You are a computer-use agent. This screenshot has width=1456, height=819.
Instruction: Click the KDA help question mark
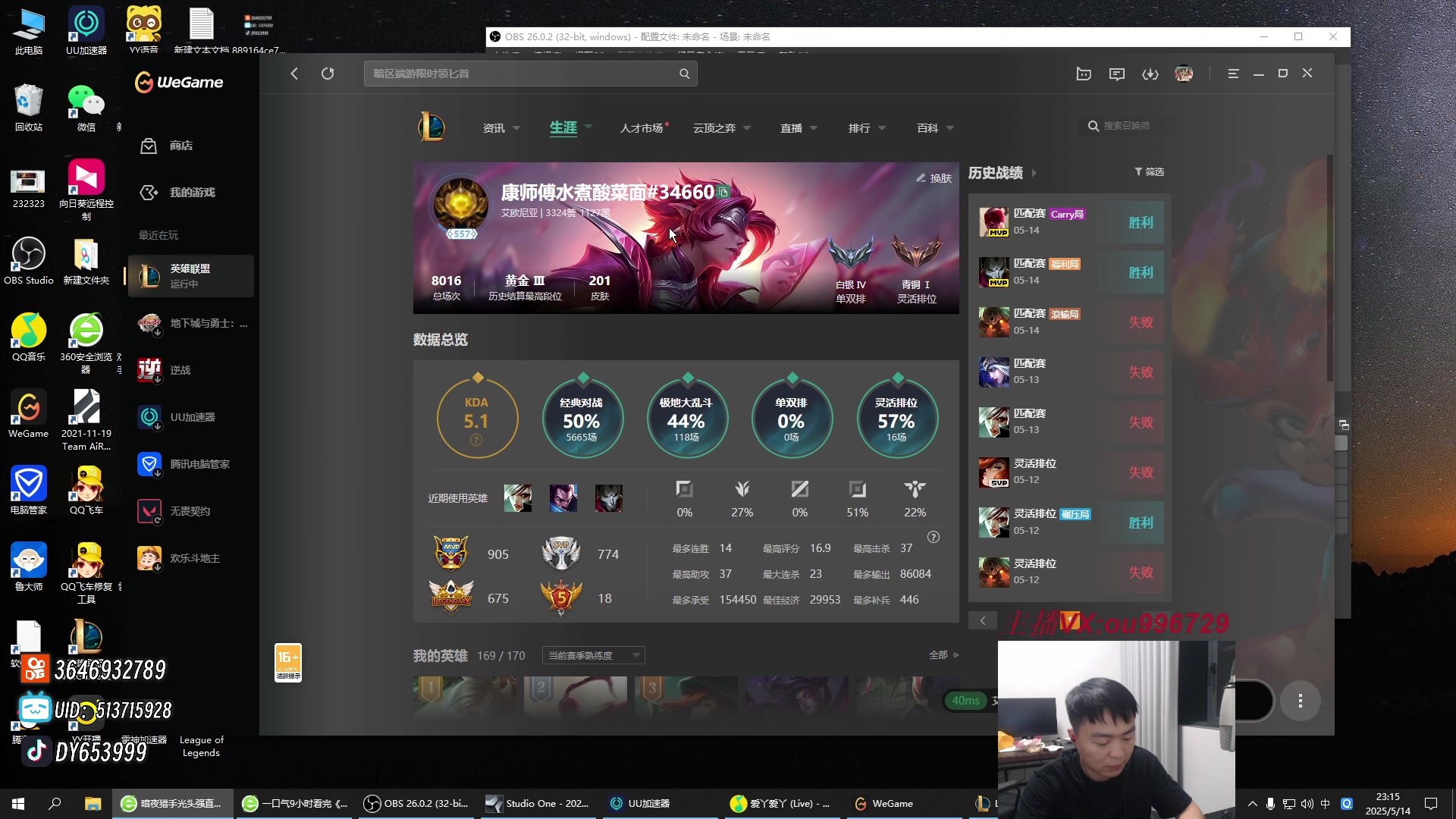(476, 440)
